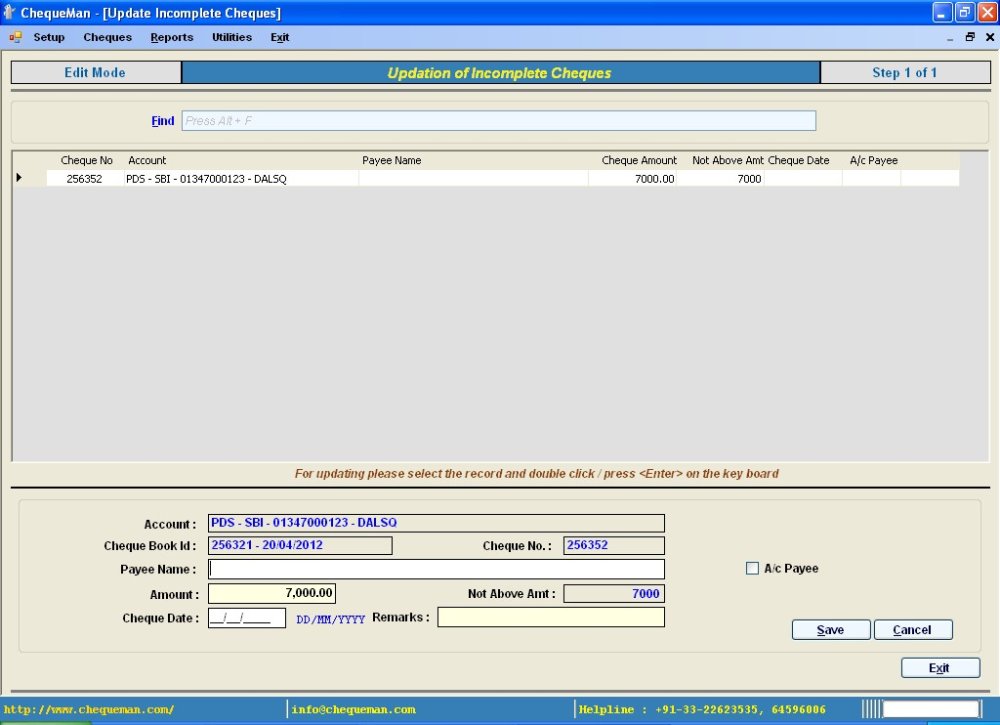Open the Reports menu
The height and width of the screenshot is (725, 1000).
click(x=171, y=37)
